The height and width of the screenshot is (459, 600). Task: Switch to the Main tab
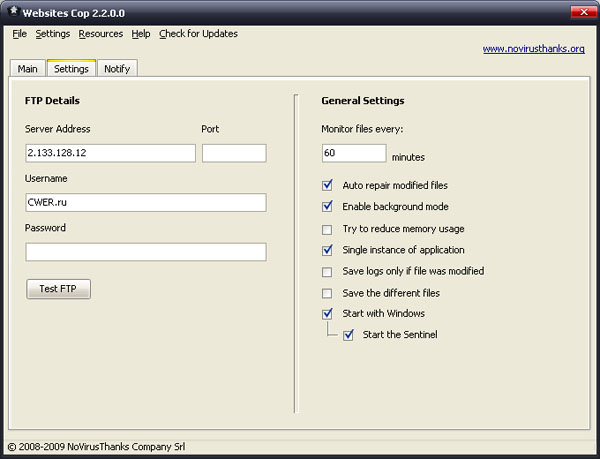pos(27,68)
